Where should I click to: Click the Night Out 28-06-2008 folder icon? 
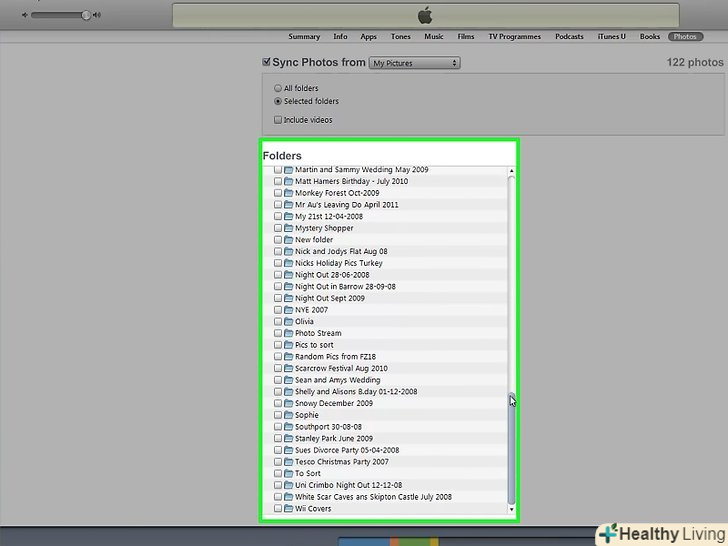(x=288, y=274)
